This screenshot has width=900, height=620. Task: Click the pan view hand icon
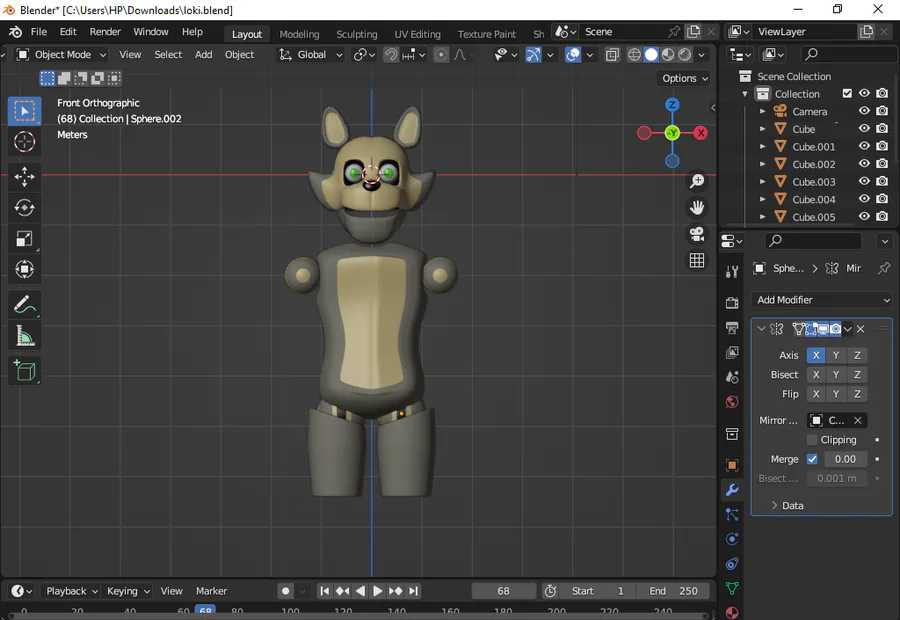coord(697,207)
